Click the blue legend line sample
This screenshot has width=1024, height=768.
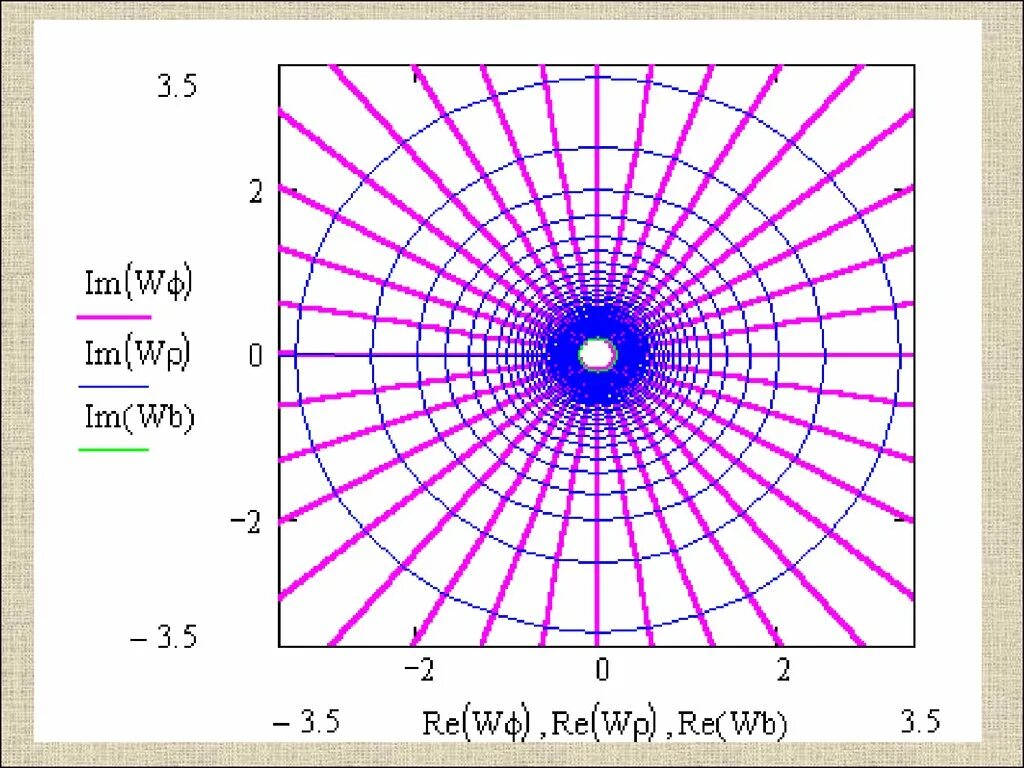pos(114,387)
